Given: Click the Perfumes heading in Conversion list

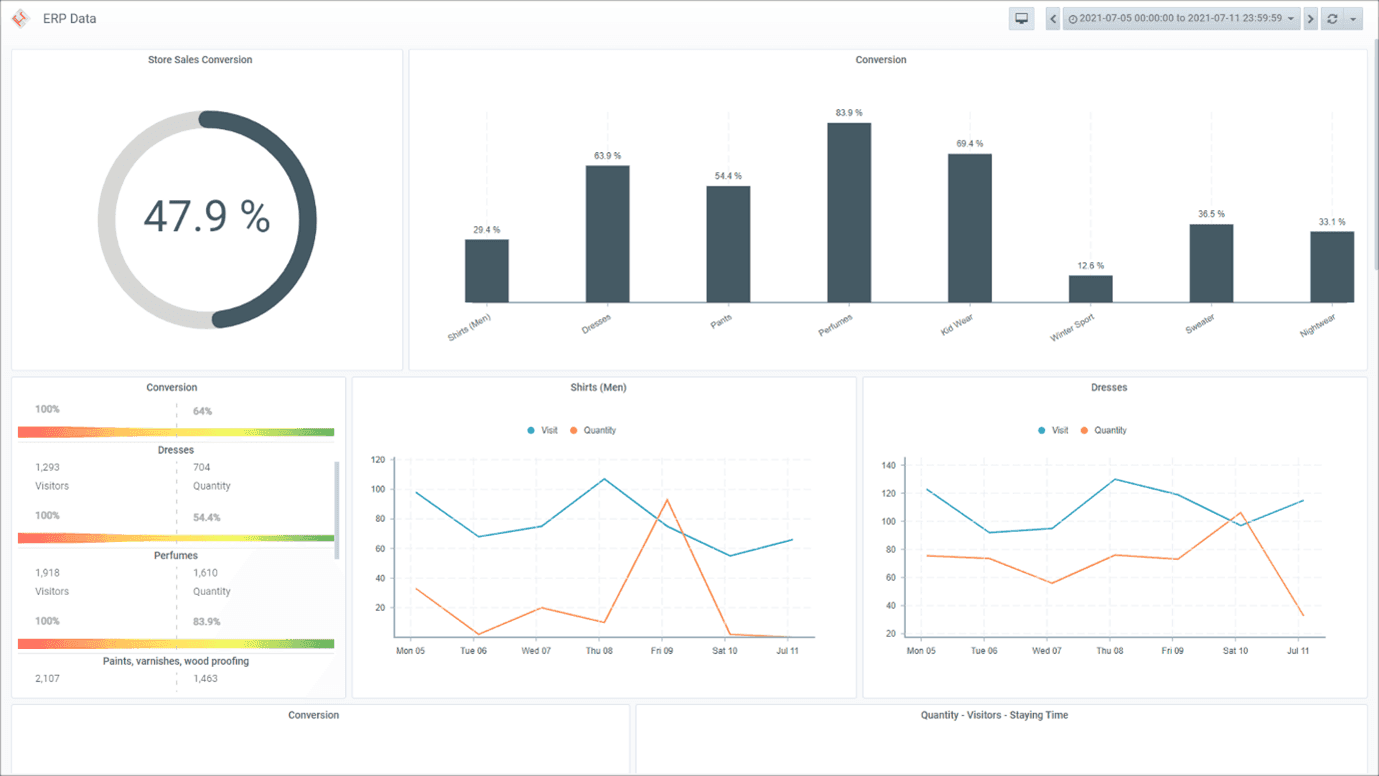Looking at the screenshot, I should [176, 556].
